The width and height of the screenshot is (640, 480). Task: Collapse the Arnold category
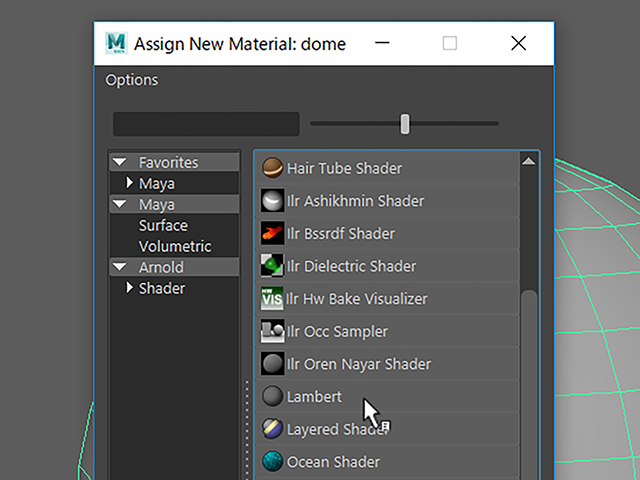(120, 267)
